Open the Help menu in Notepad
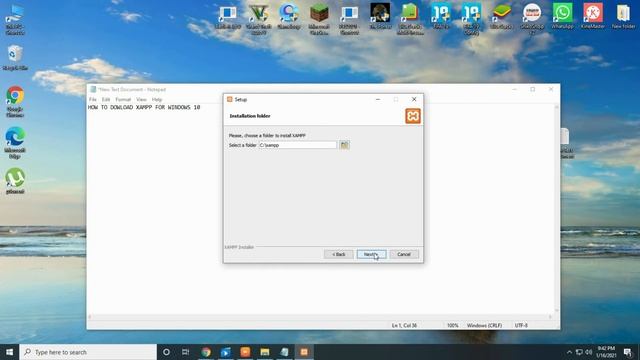Screen dimensions: 640x360 157,100
